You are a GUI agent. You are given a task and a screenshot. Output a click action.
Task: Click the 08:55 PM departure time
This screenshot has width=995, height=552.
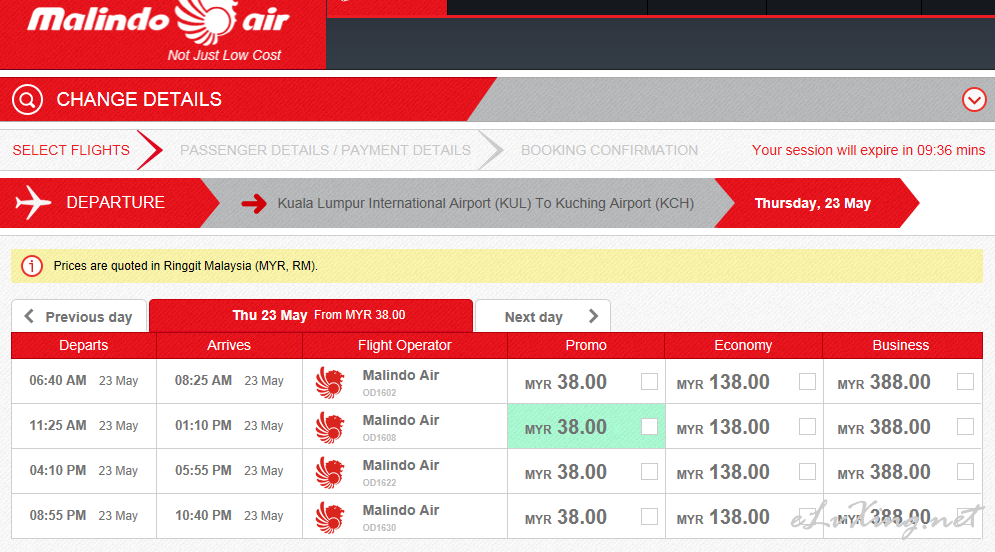tap(58, 516)
